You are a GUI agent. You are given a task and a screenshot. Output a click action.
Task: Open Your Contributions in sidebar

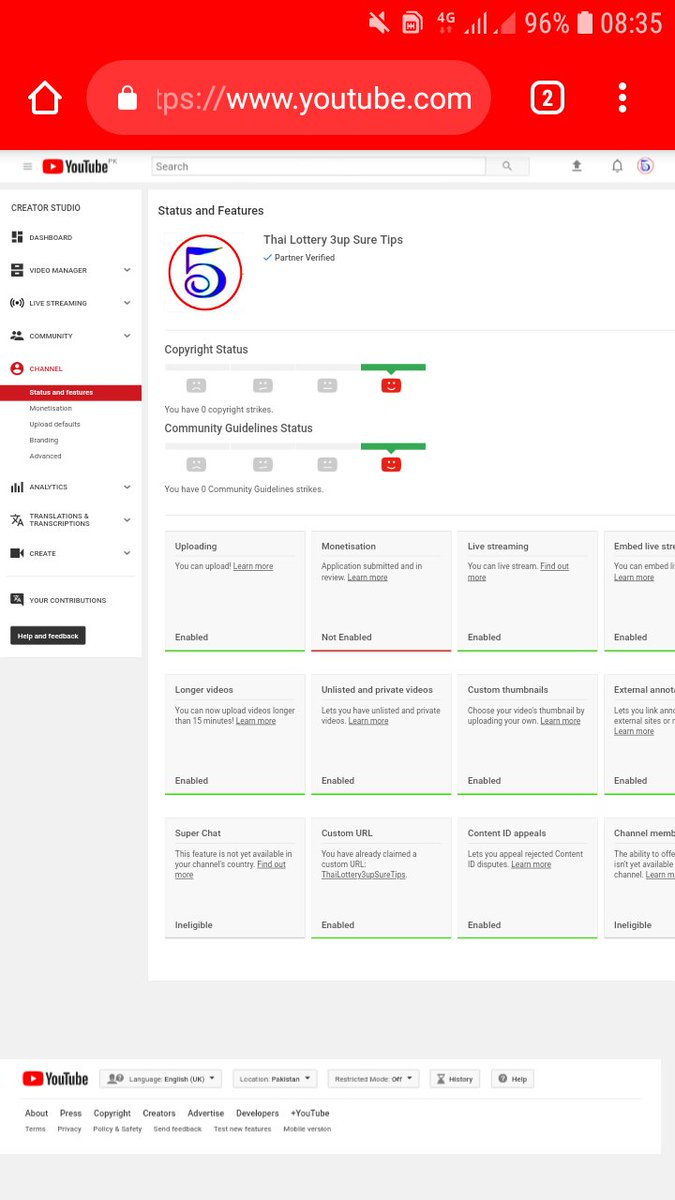tap(67, 600)
